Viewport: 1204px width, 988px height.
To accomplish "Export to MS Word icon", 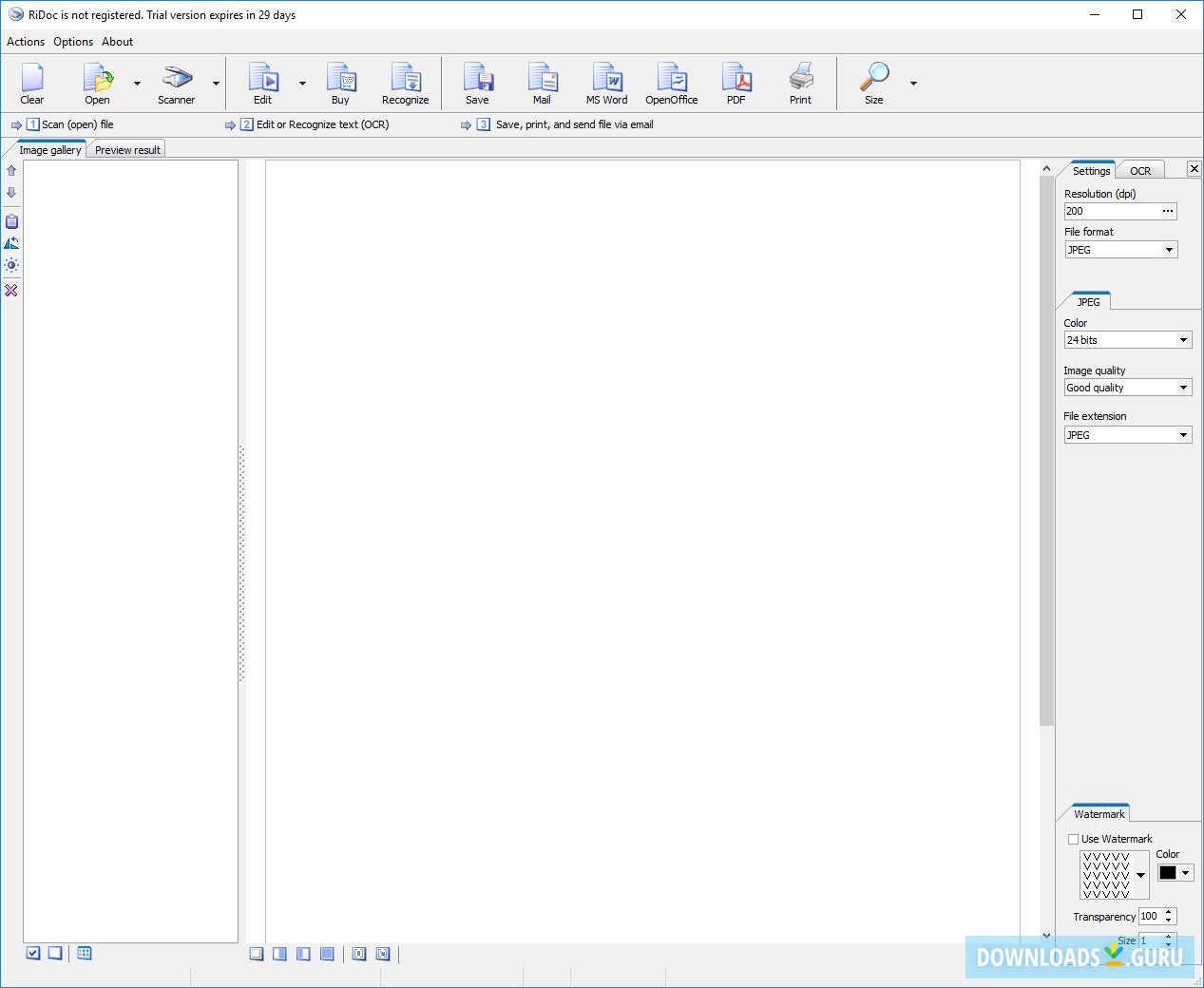I will [x=606, y=84].
